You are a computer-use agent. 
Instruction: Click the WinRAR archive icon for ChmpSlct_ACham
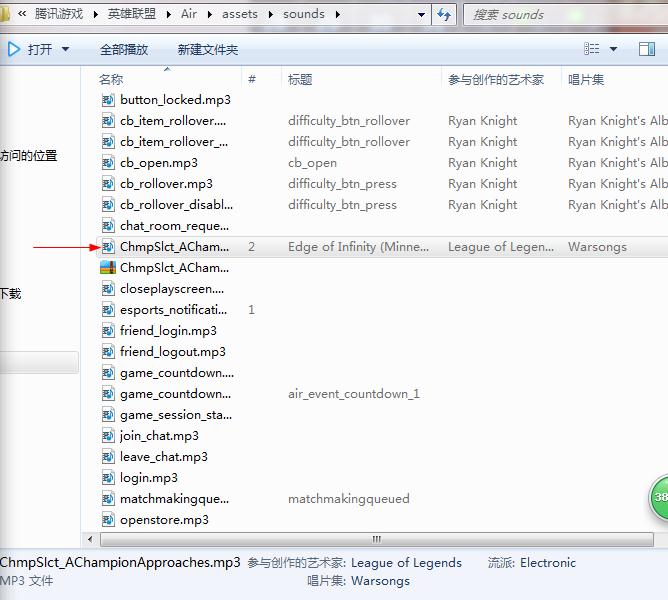108,268
